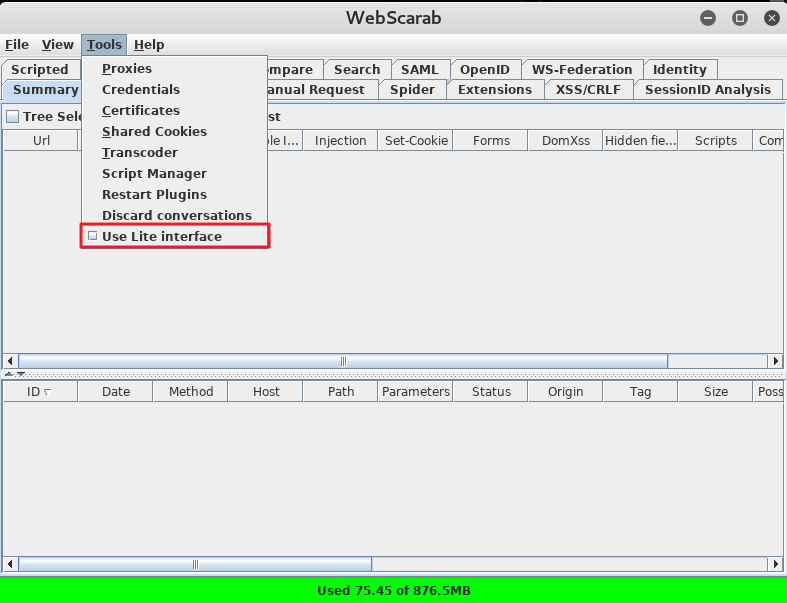Expand split pane downward with down arrow

(x=21, y=374)
